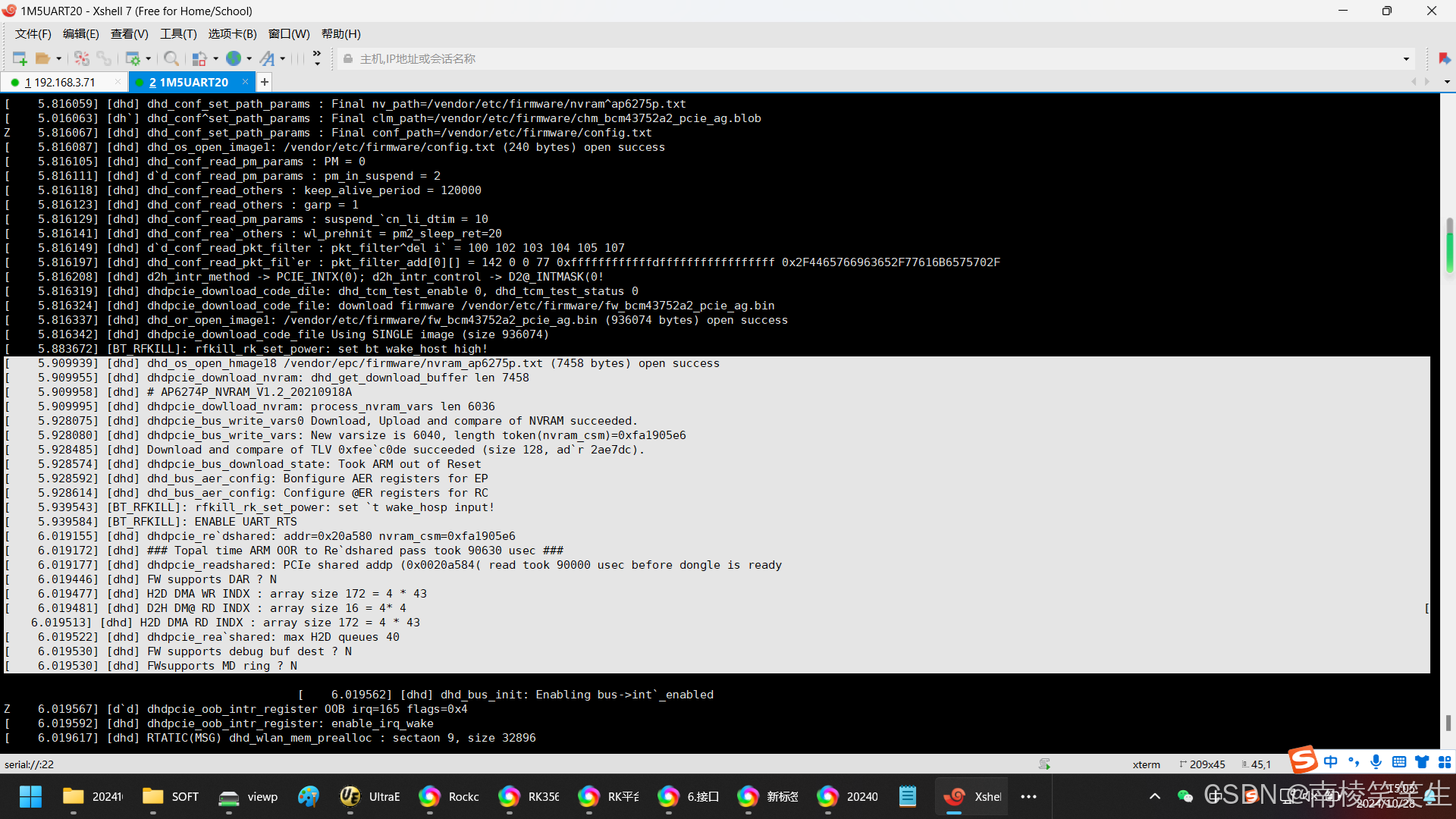This screenshot has width=1456, height=819.
Task: Click the Disconnect toolbar icon
Action: click(x=82, y=58)
